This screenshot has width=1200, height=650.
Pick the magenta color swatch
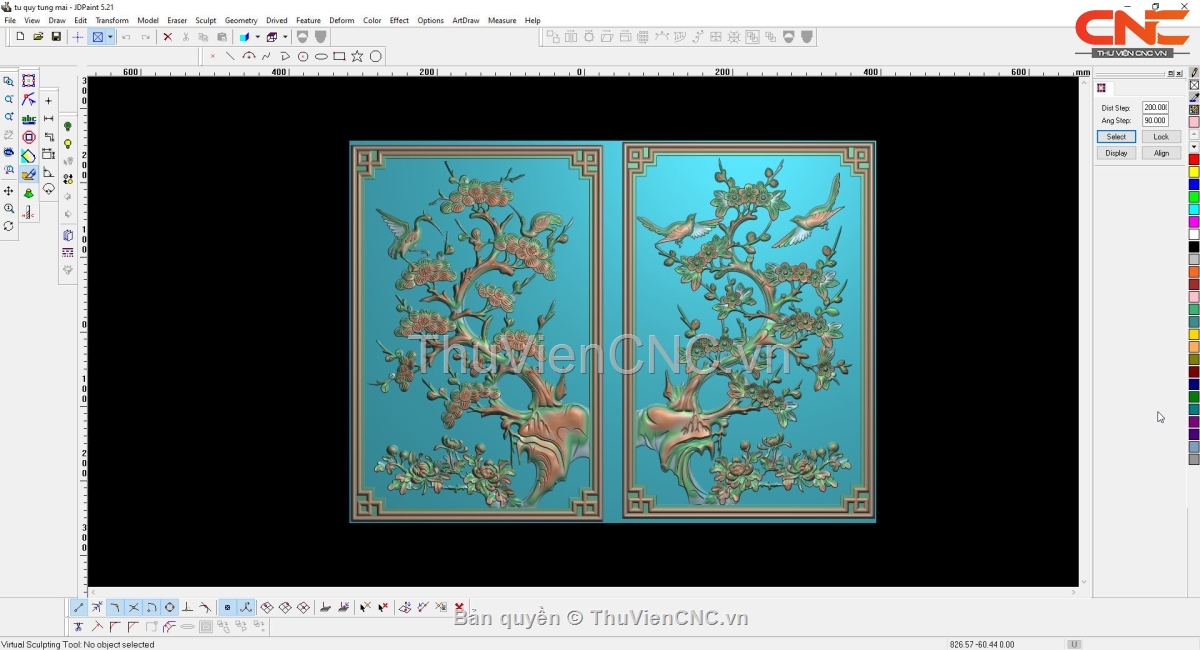[x=1194, y=222]
